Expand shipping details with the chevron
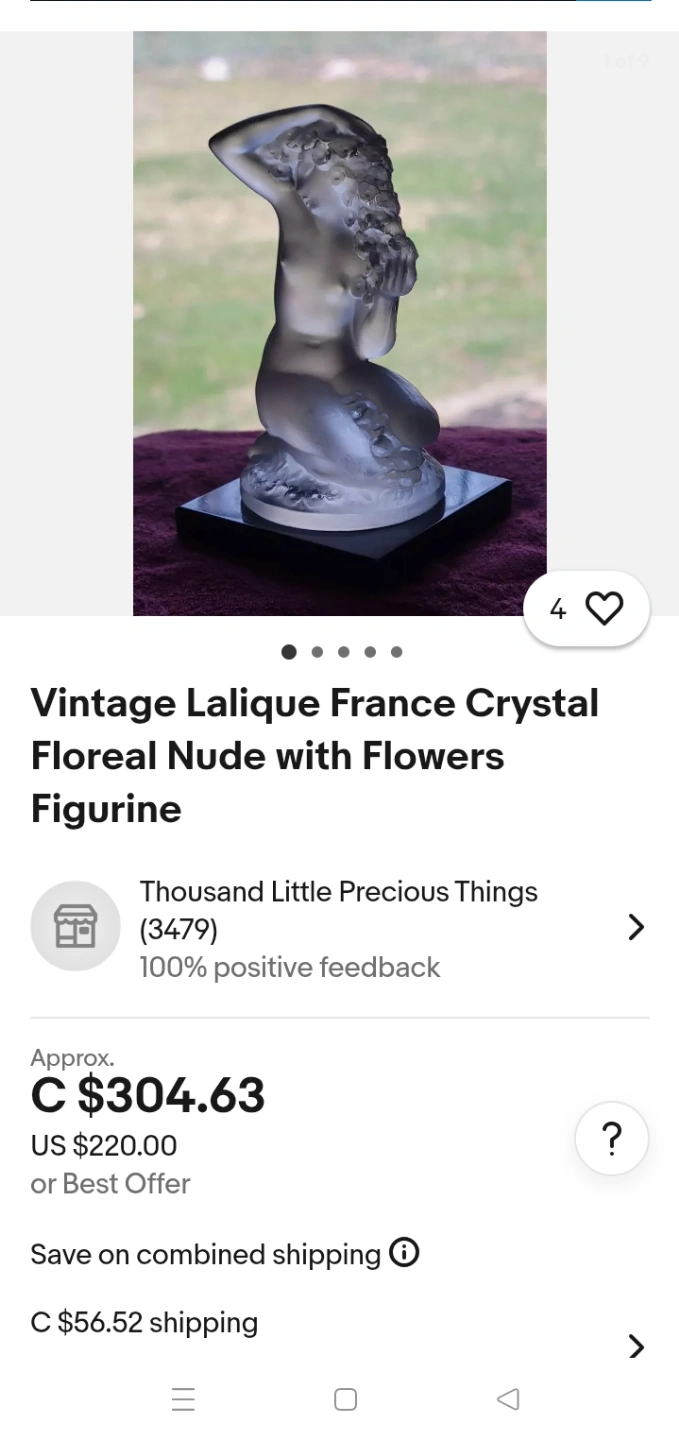679x1440 pixels. pyautogui.click(x=636, y=1346)
